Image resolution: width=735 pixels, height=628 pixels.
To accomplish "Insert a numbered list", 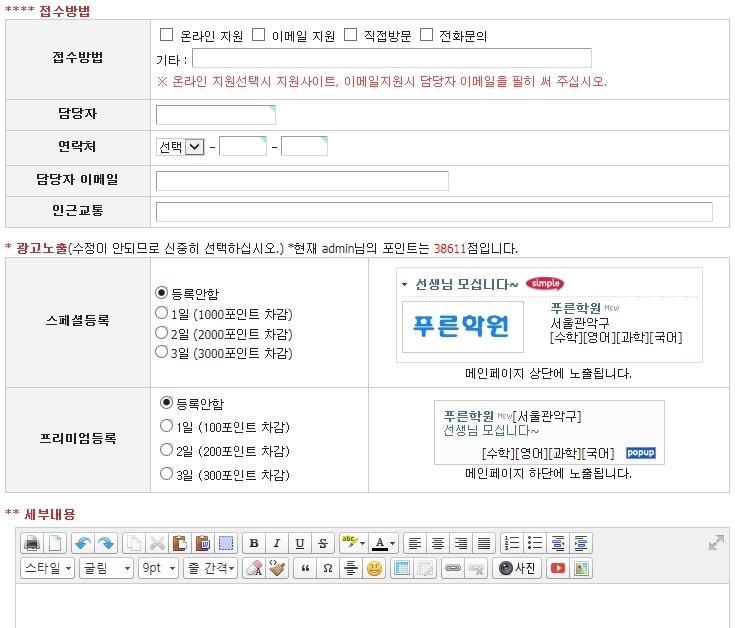I will click(511, 543).
